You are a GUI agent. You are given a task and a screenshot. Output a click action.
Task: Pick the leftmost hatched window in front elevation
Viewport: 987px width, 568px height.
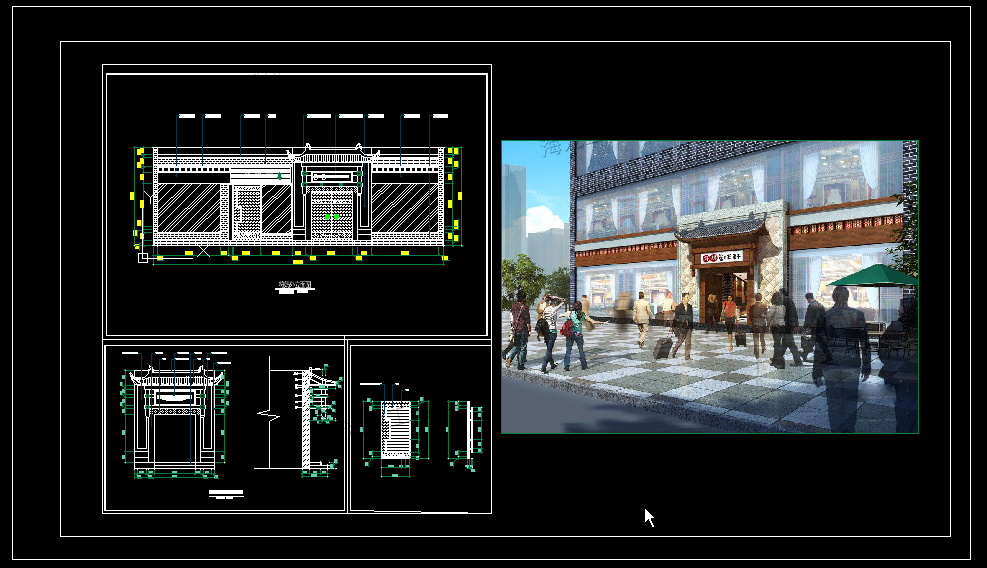[x=189, y=207]
